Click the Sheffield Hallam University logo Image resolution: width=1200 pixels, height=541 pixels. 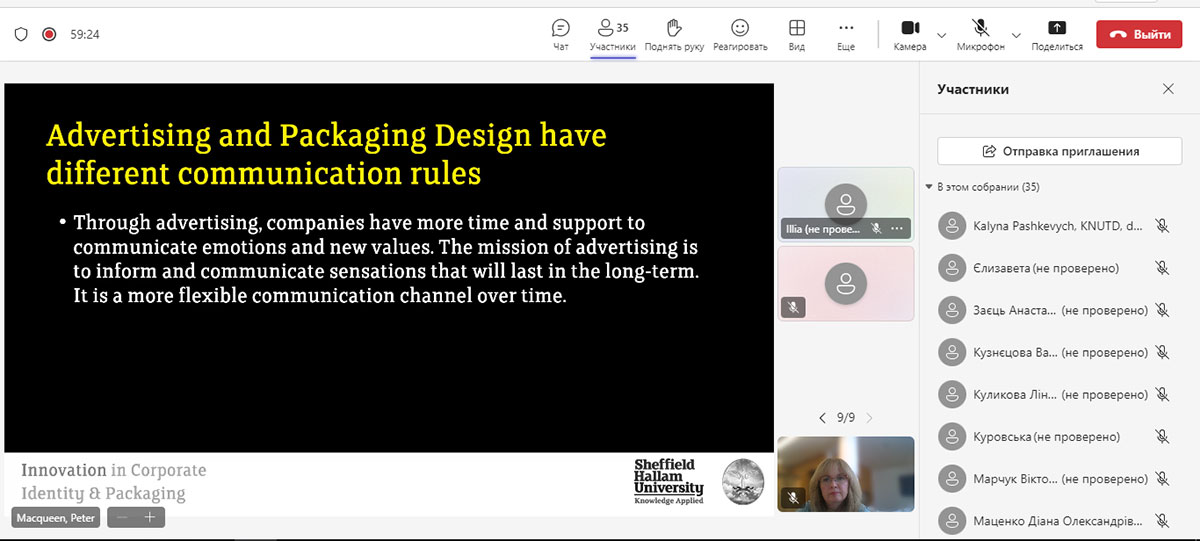(x=668, y=481)
